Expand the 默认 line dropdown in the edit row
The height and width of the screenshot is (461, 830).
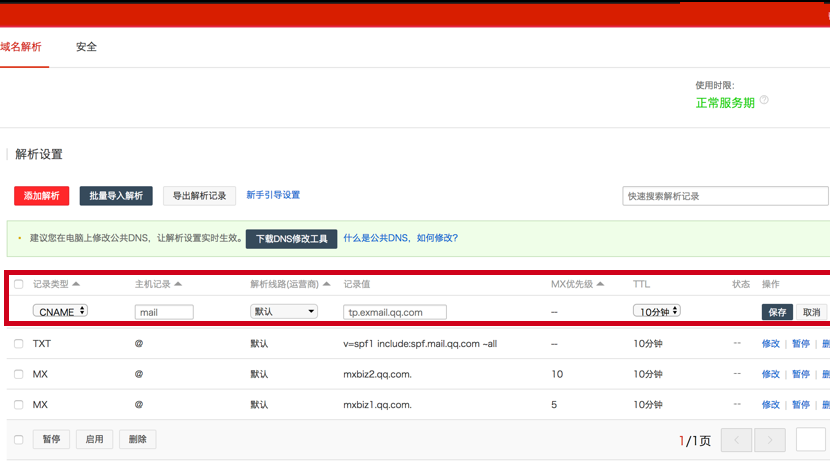pyautogui.click(x=283, y=311)
